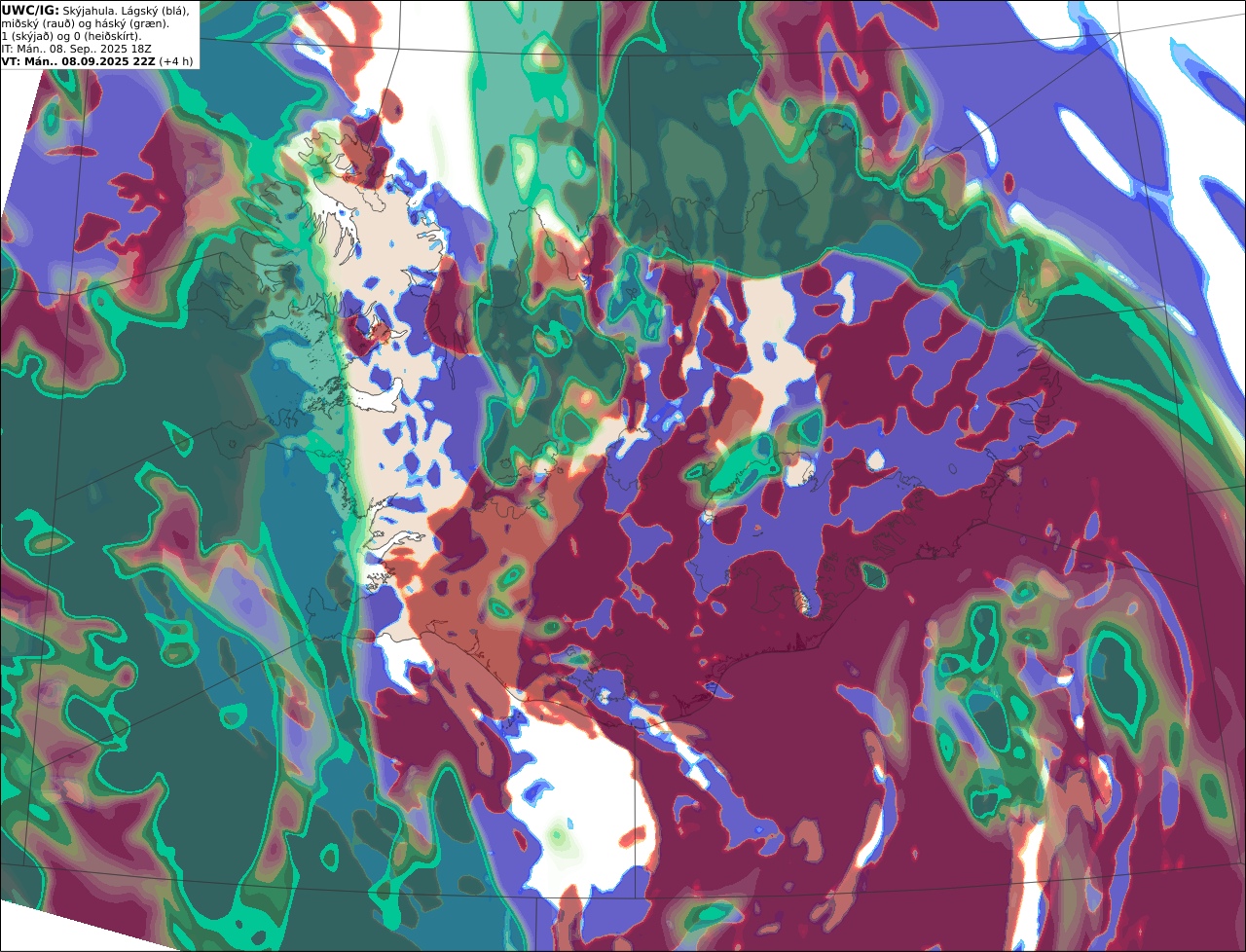Click the "(+4 h)" forecast offset

pyautogui.click(x=176, y=61)
